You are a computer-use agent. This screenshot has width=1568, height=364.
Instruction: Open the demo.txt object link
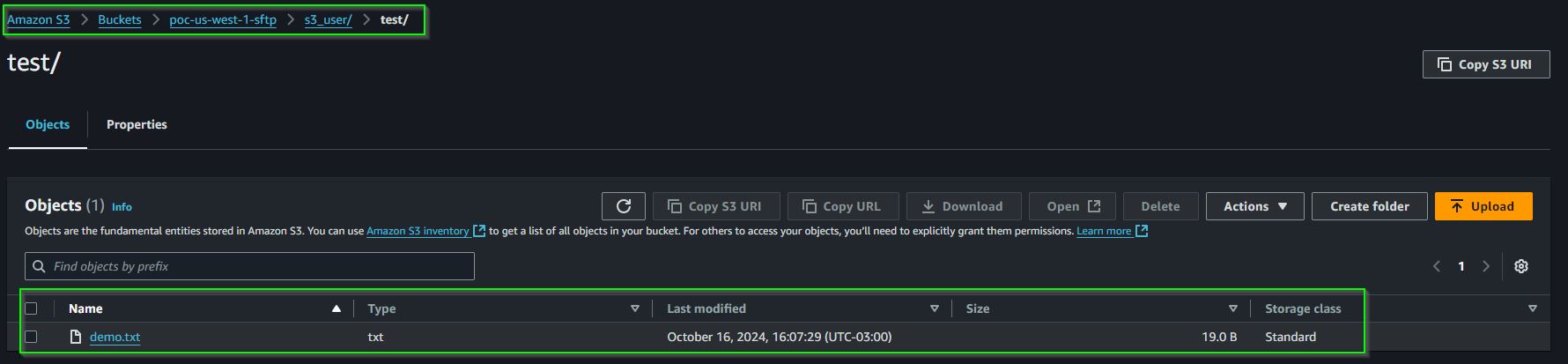click(x=115, y=337)
